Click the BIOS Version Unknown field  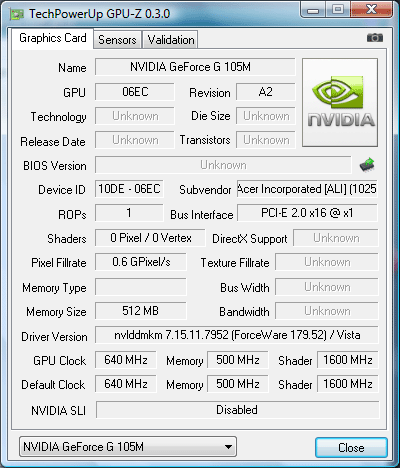pos(223,165)
